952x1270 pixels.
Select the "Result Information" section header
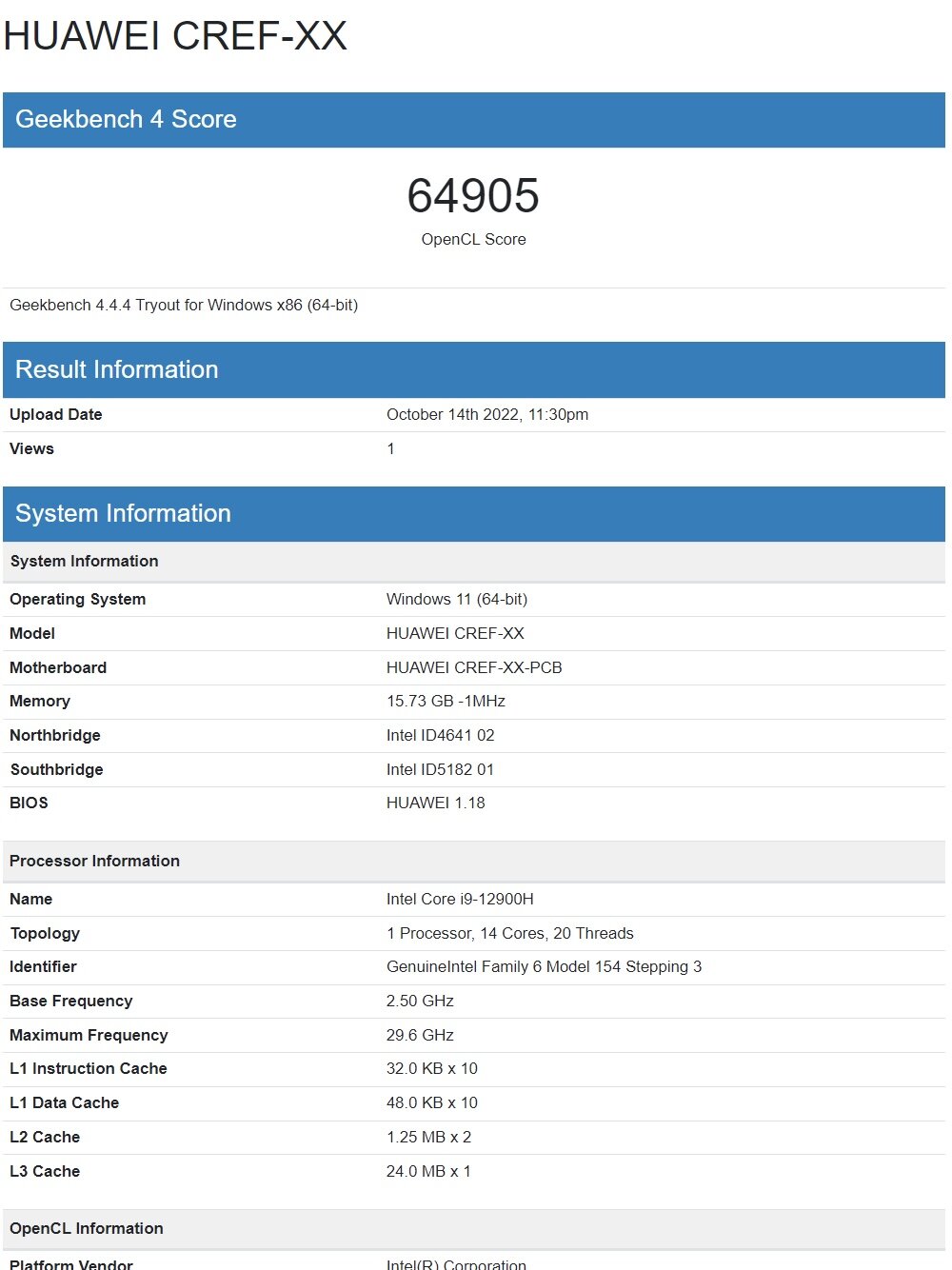(x=474, y=369)
